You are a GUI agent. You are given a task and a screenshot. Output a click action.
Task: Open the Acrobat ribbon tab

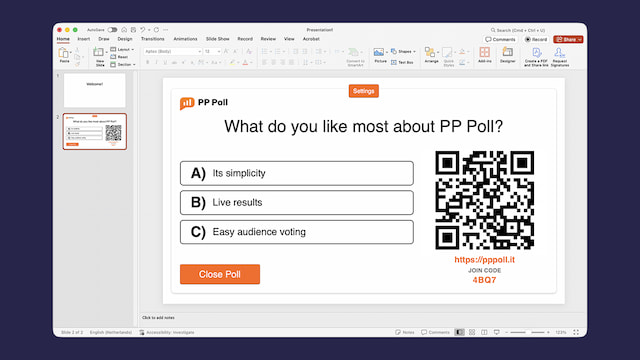311,39
